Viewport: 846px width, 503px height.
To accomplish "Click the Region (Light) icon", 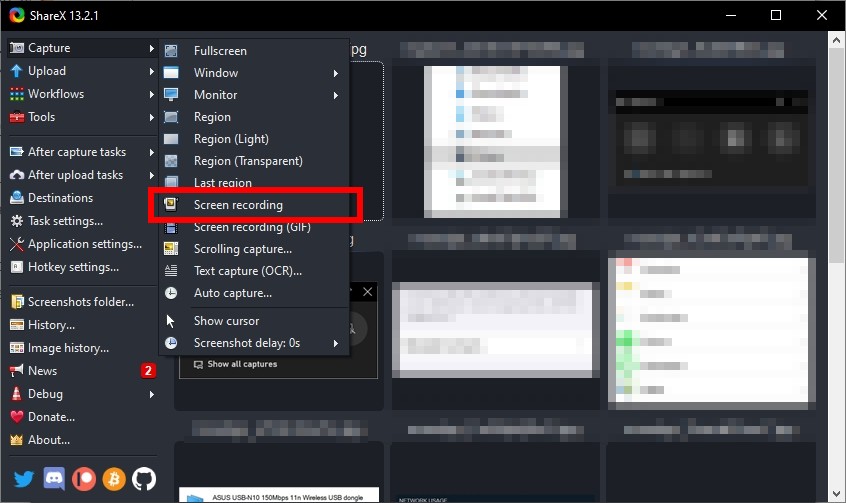I will (x=171, y=139).
